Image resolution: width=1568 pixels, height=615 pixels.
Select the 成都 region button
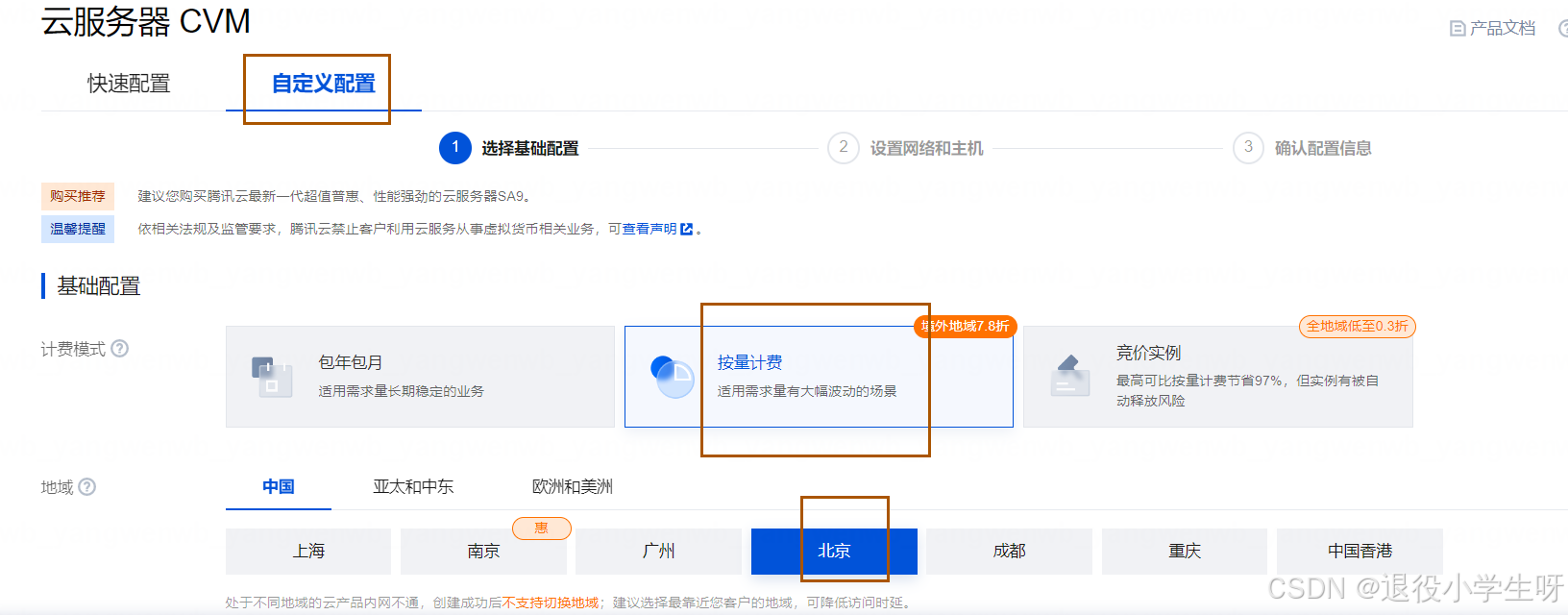1009,552
